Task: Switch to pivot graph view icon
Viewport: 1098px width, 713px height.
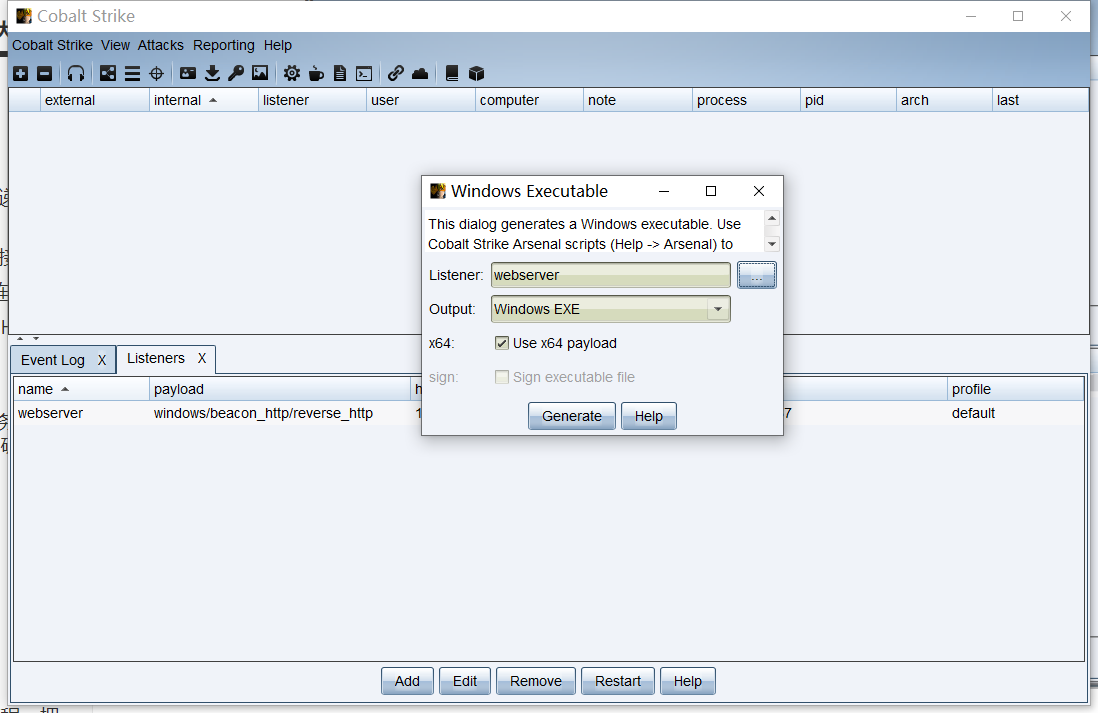Action: tap(108, 74)
